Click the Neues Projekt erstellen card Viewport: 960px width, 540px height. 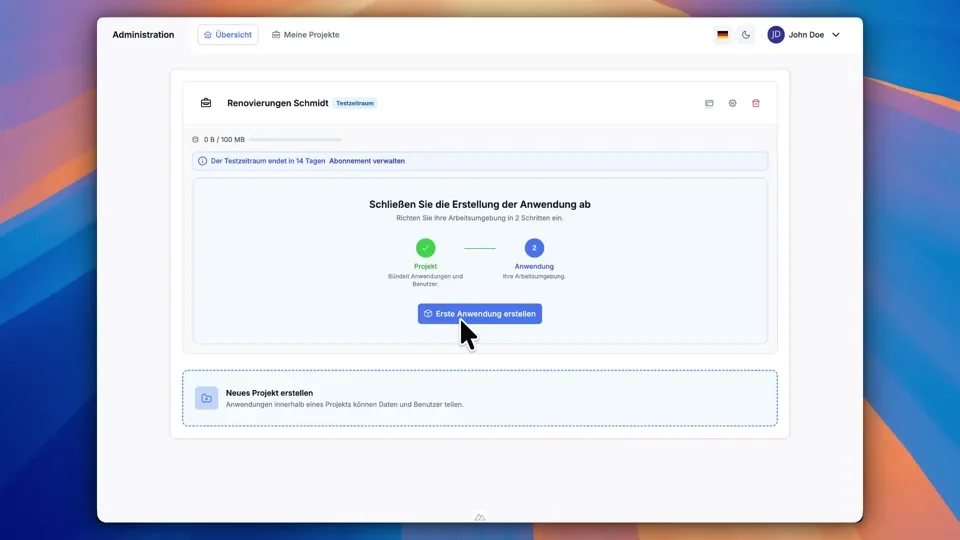480,398
